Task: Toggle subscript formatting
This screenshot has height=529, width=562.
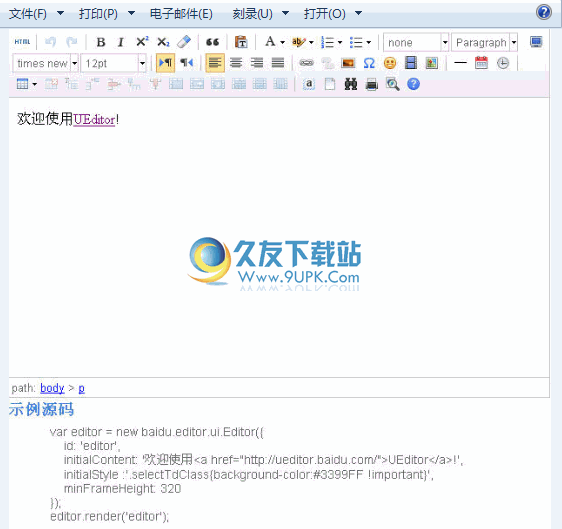Action: click(163, 42)
